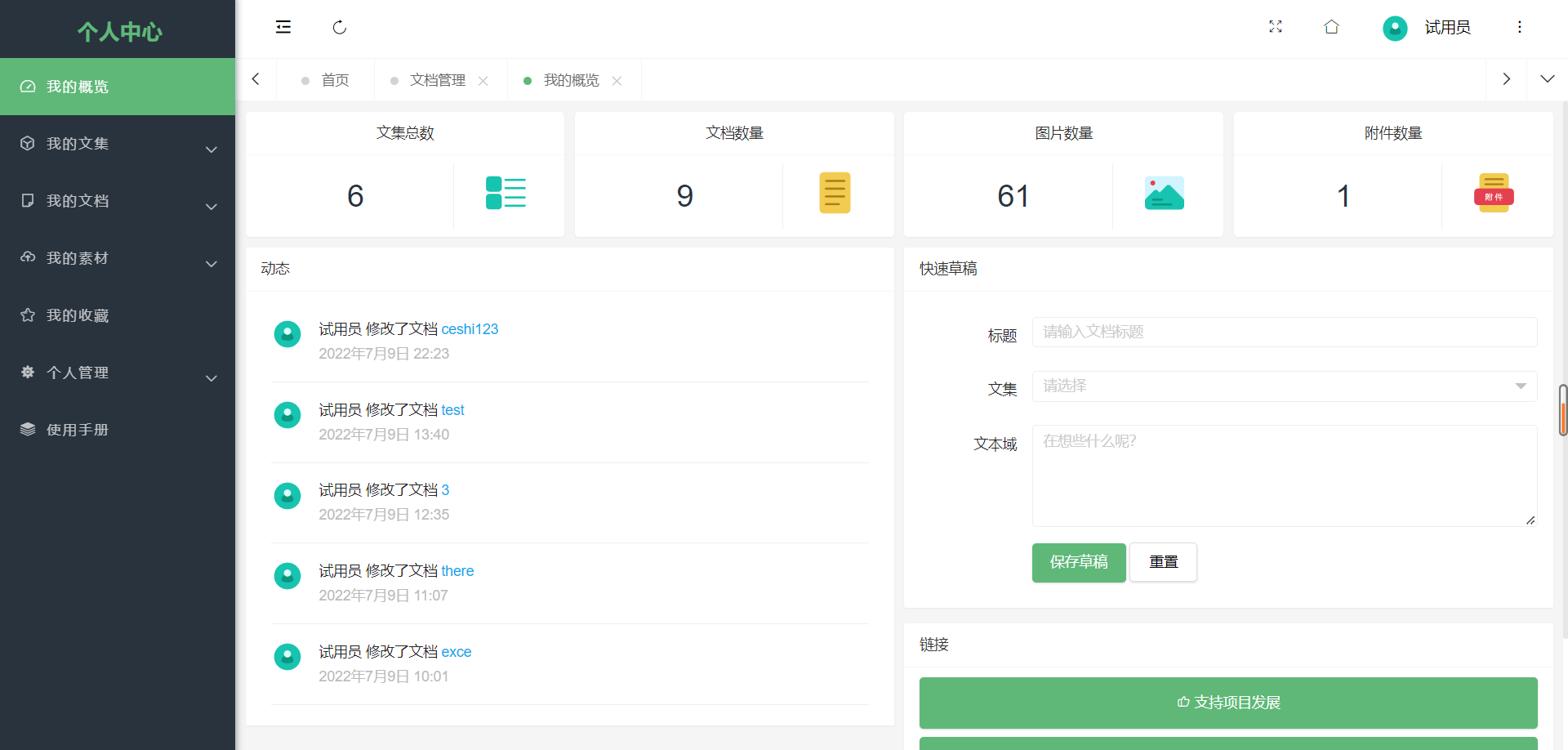Click the 我的文档 note icon
Image resolution: width=1568 pixels, height=750 pixels.
pos(28,200)
